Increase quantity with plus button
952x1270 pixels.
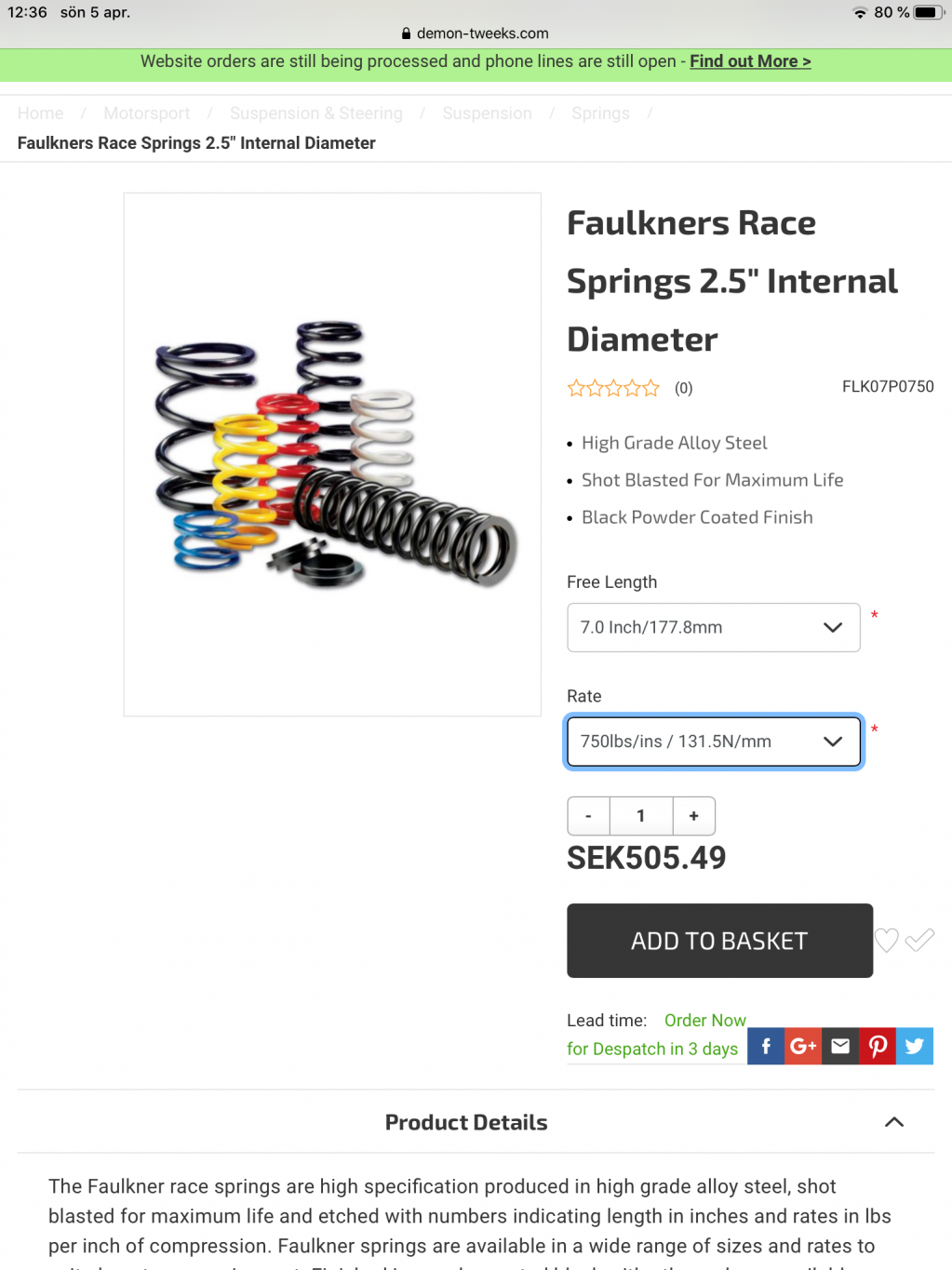point(694,816)
